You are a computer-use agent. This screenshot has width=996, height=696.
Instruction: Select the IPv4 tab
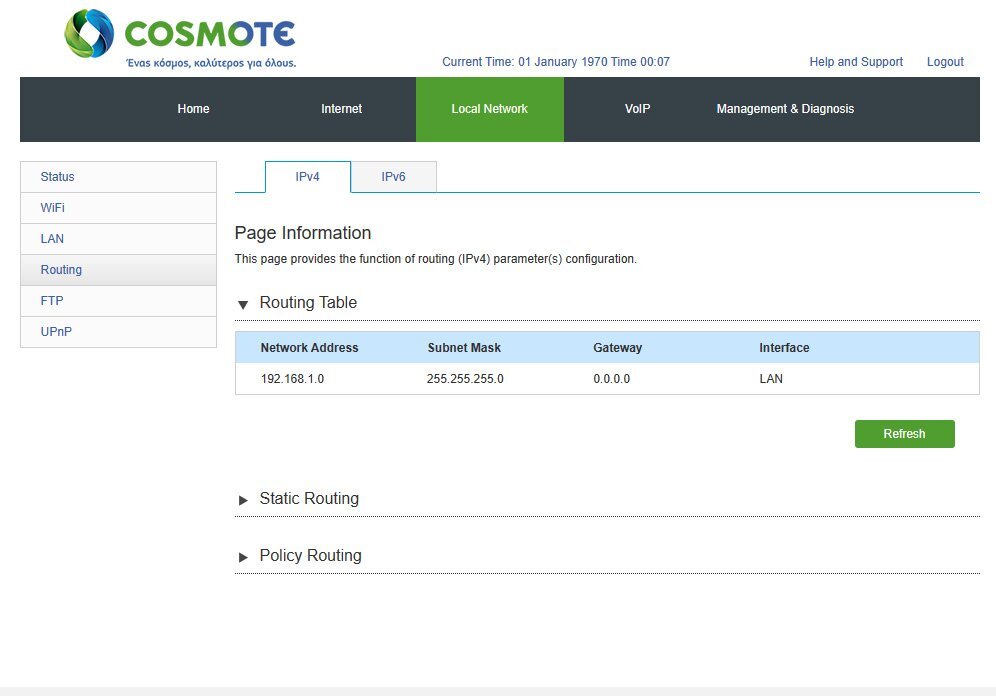coord(307,177)
